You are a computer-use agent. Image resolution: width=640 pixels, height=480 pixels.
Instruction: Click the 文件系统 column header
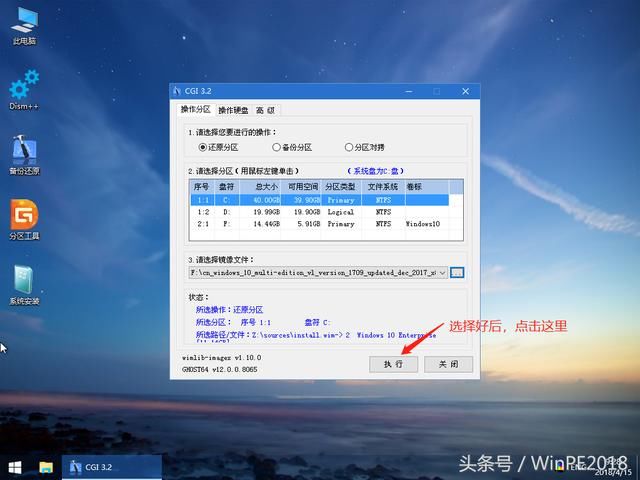point(383,187)
